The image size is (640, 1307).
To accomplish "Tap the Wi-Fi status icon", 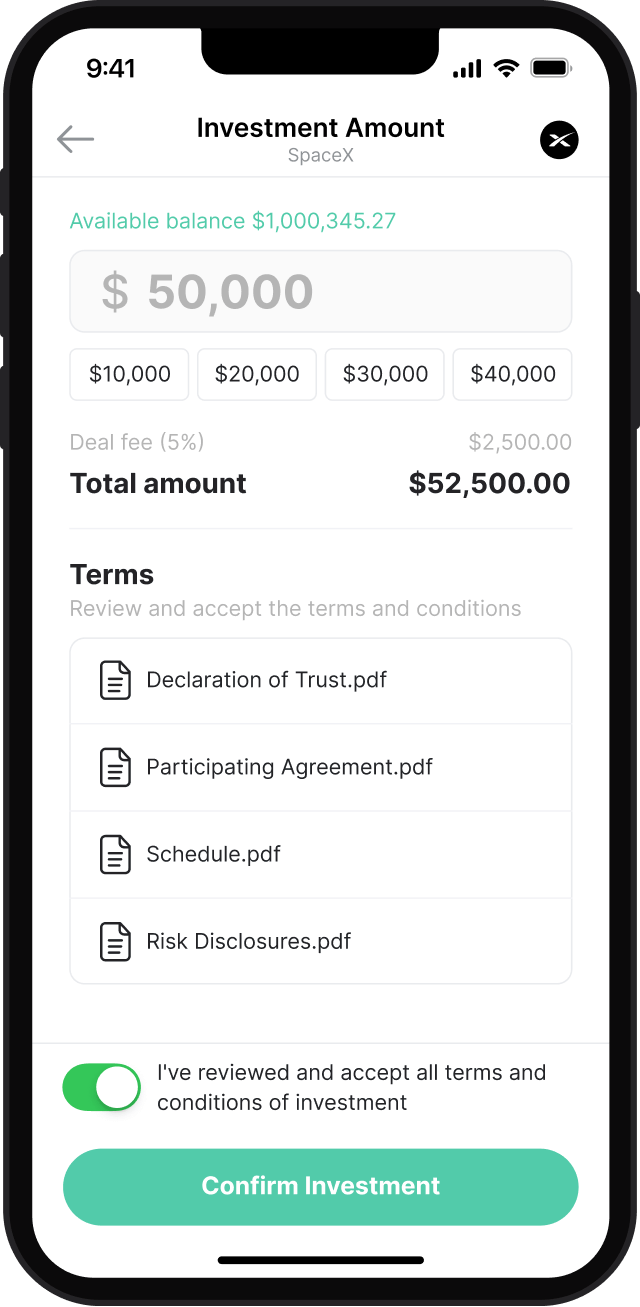I will pyautogui.click(x=507, y=68).
